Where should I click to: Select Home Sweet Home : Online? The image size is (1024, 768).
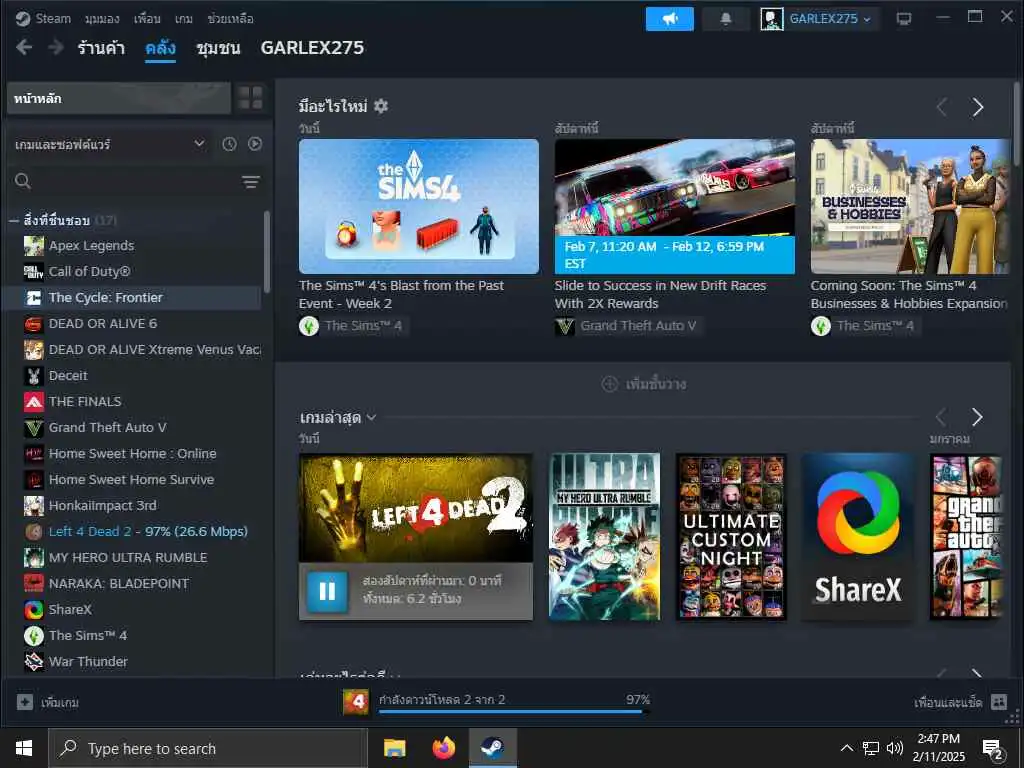click(133, 454)
